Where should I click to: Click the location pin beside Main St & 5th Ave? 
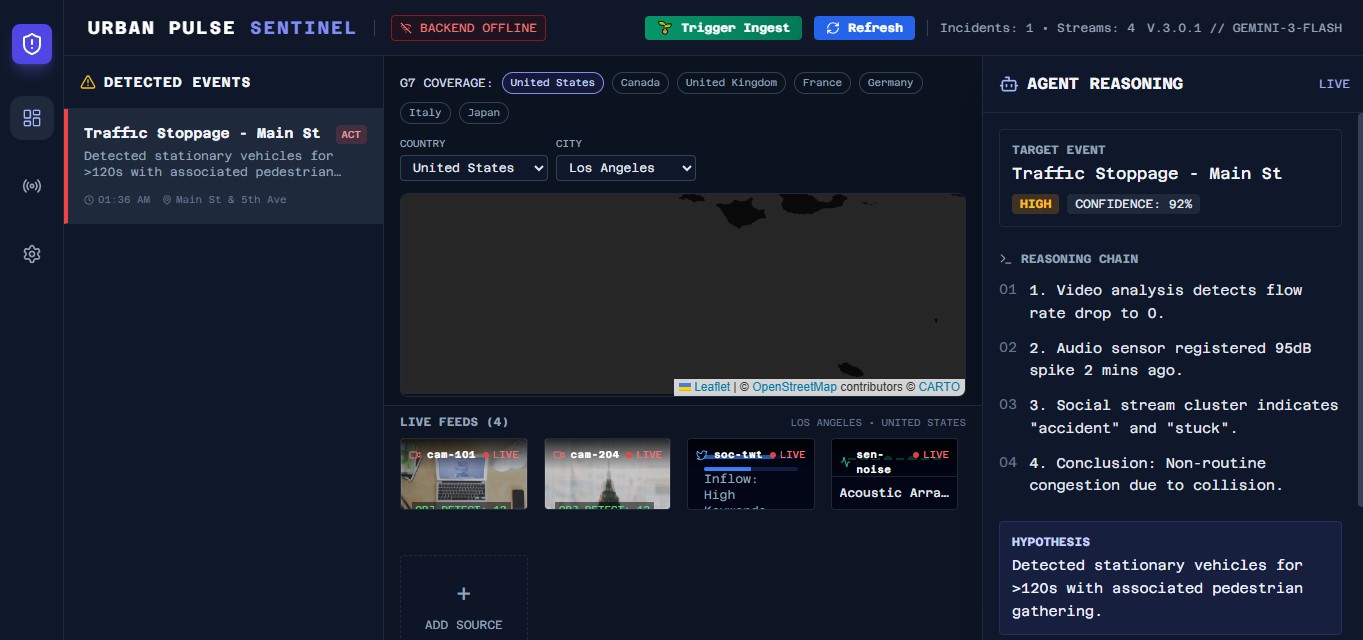(x=167, y=200)
